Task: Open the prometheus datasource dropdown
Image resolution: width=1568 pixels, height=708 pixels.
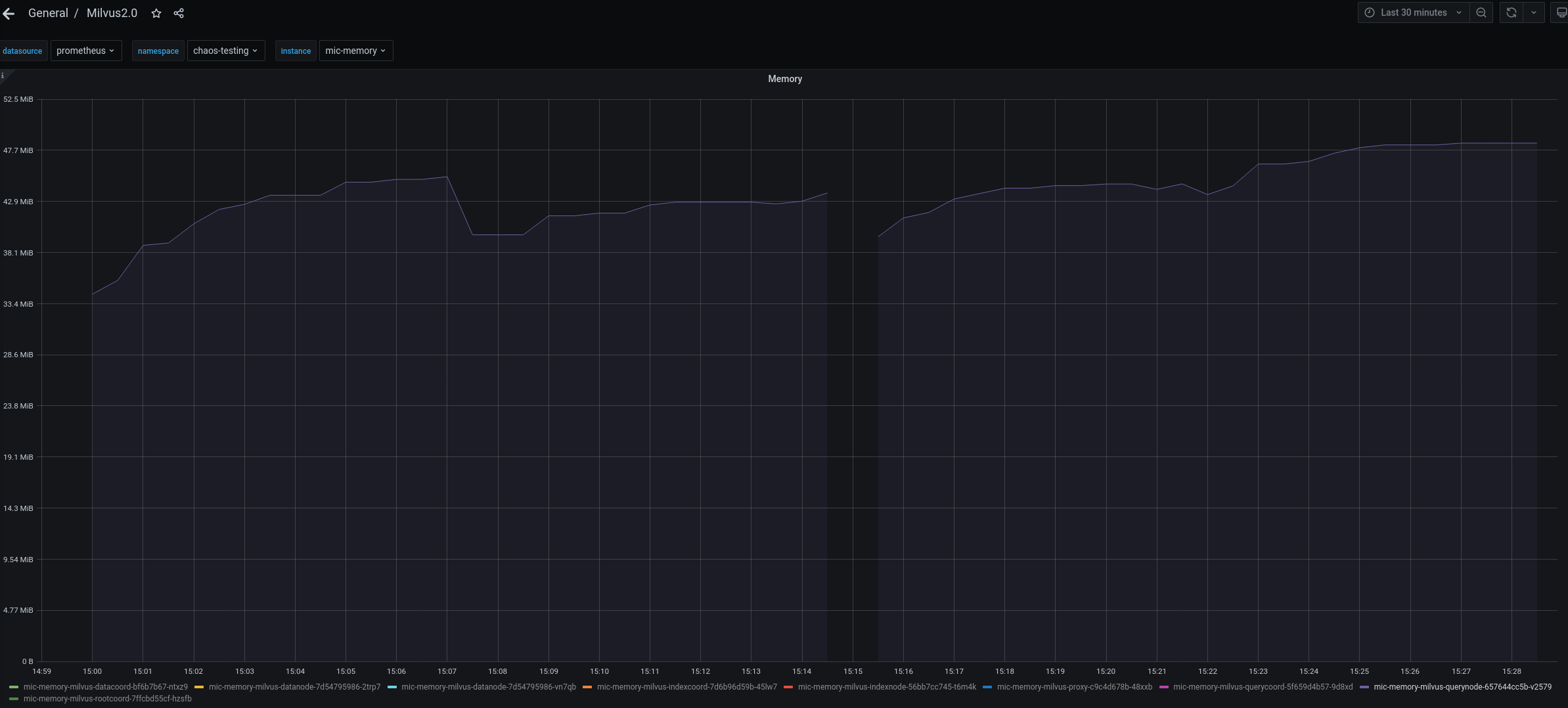Action: pyautogui.click(x=86, y=51)
